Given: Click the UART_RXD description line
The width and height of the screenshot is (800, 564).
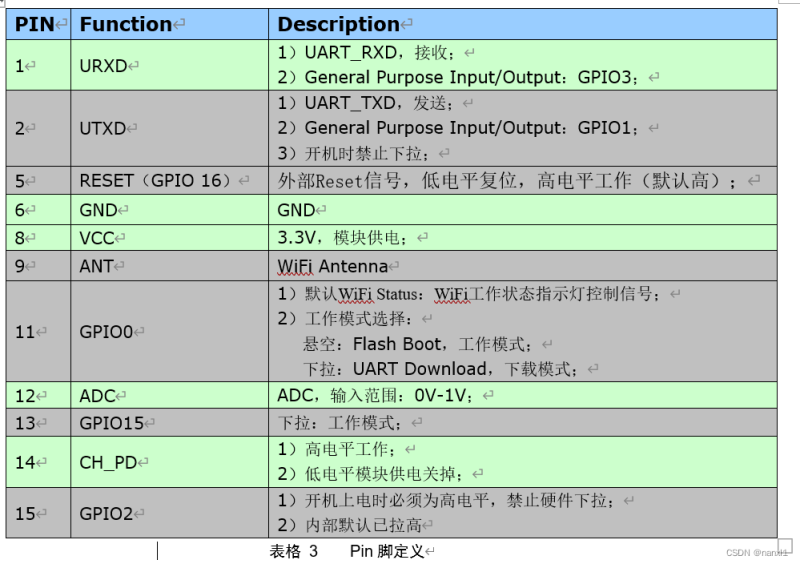Looking at the screenshot, I should (368, 52).
